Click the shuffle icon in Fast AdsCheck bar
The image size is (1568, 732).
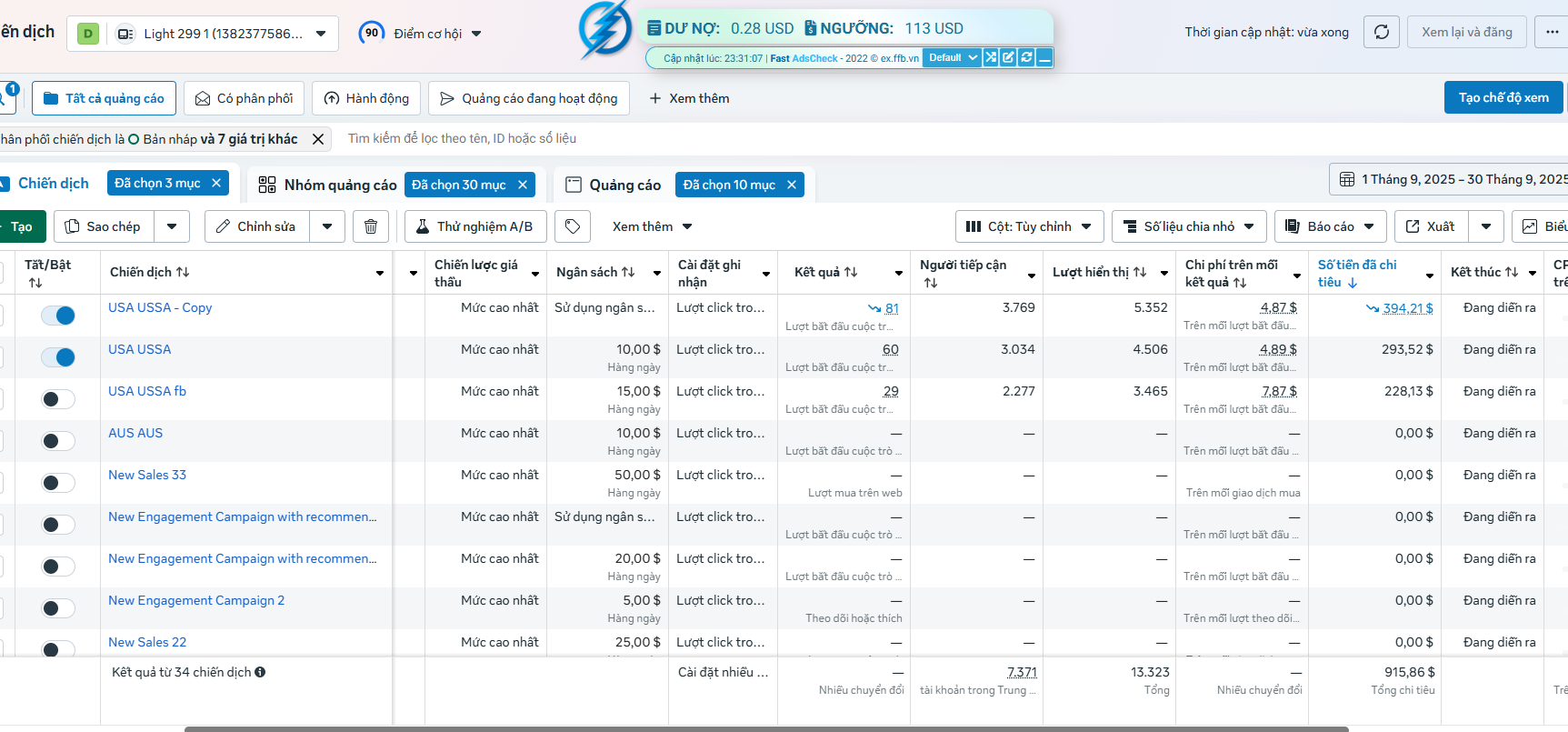point(991,57)
